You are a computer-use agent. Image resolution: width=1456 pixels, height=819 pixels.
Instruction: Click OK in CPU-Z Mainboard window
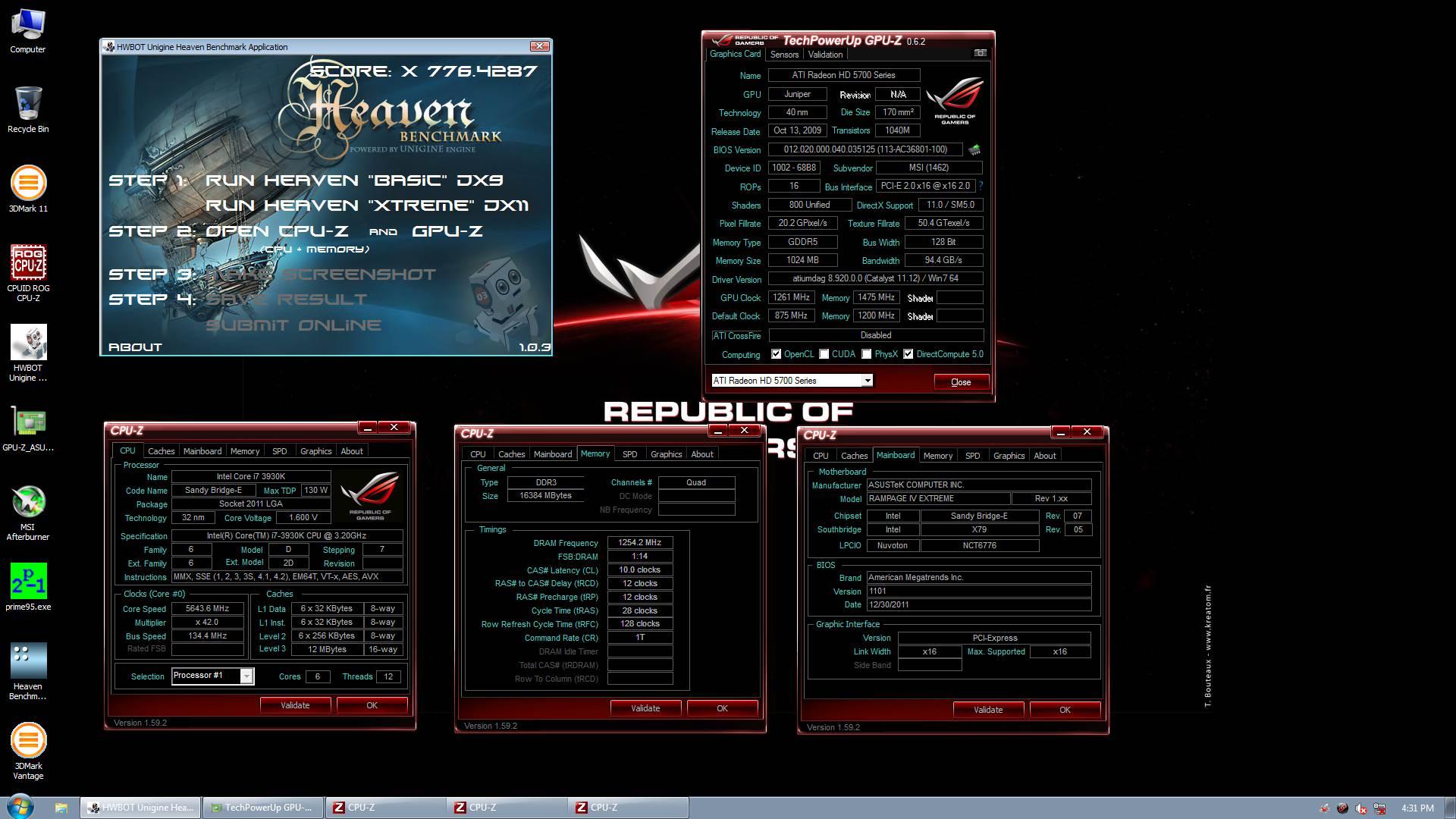coord(1065,710)
